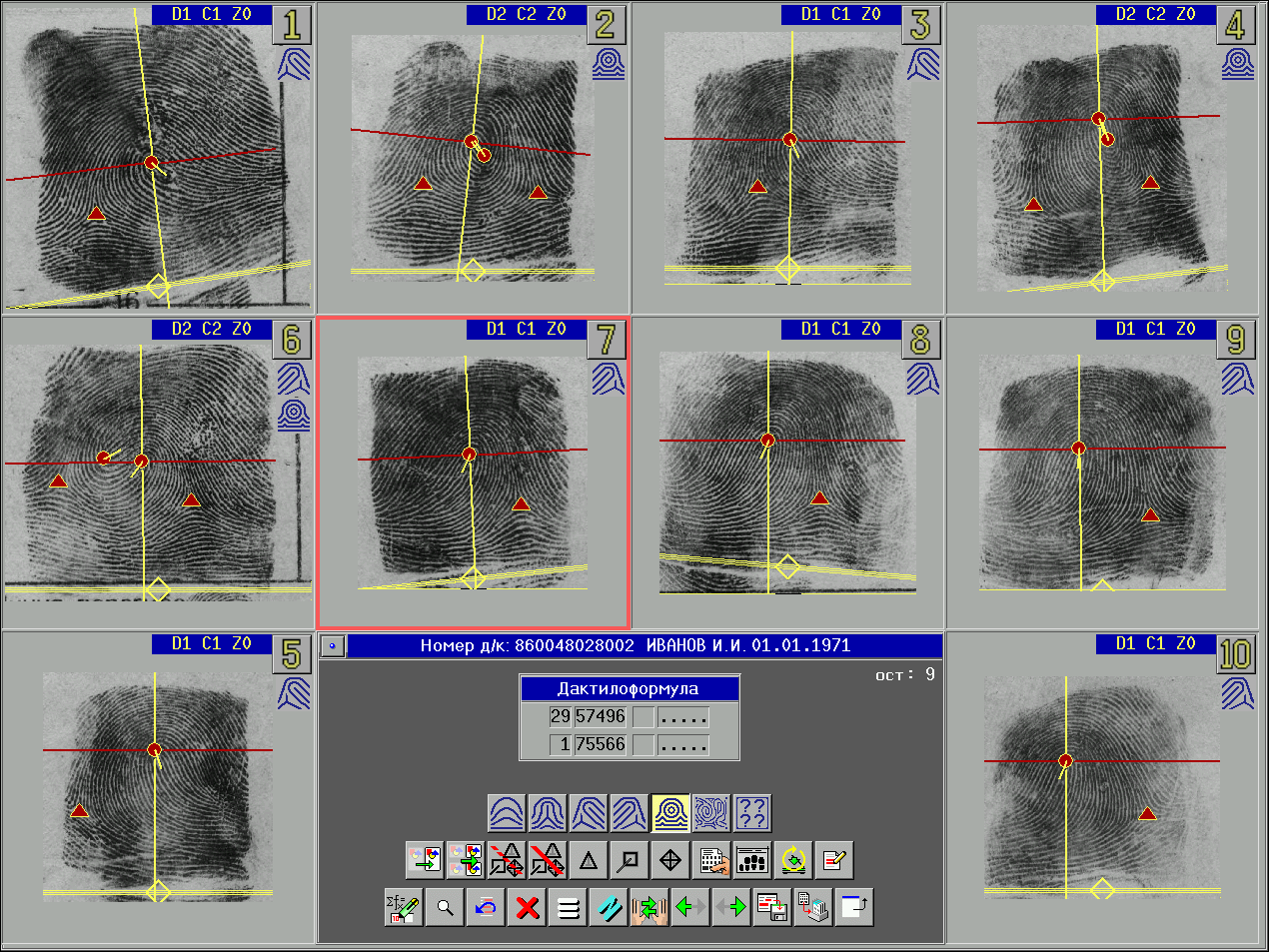The height and width of the screenshot is (952, 1269).
Task: Select the complex tangled pattern type button
Action: (711, 813)
